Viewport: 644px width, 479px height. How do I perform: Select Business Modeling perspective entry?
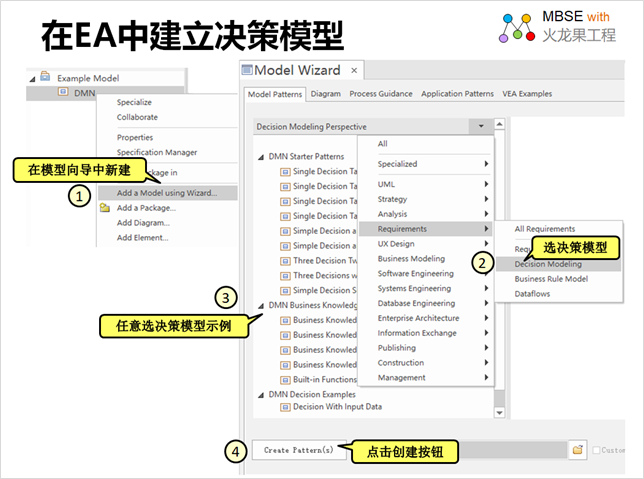pyautogui.click(x=411, y=258)
